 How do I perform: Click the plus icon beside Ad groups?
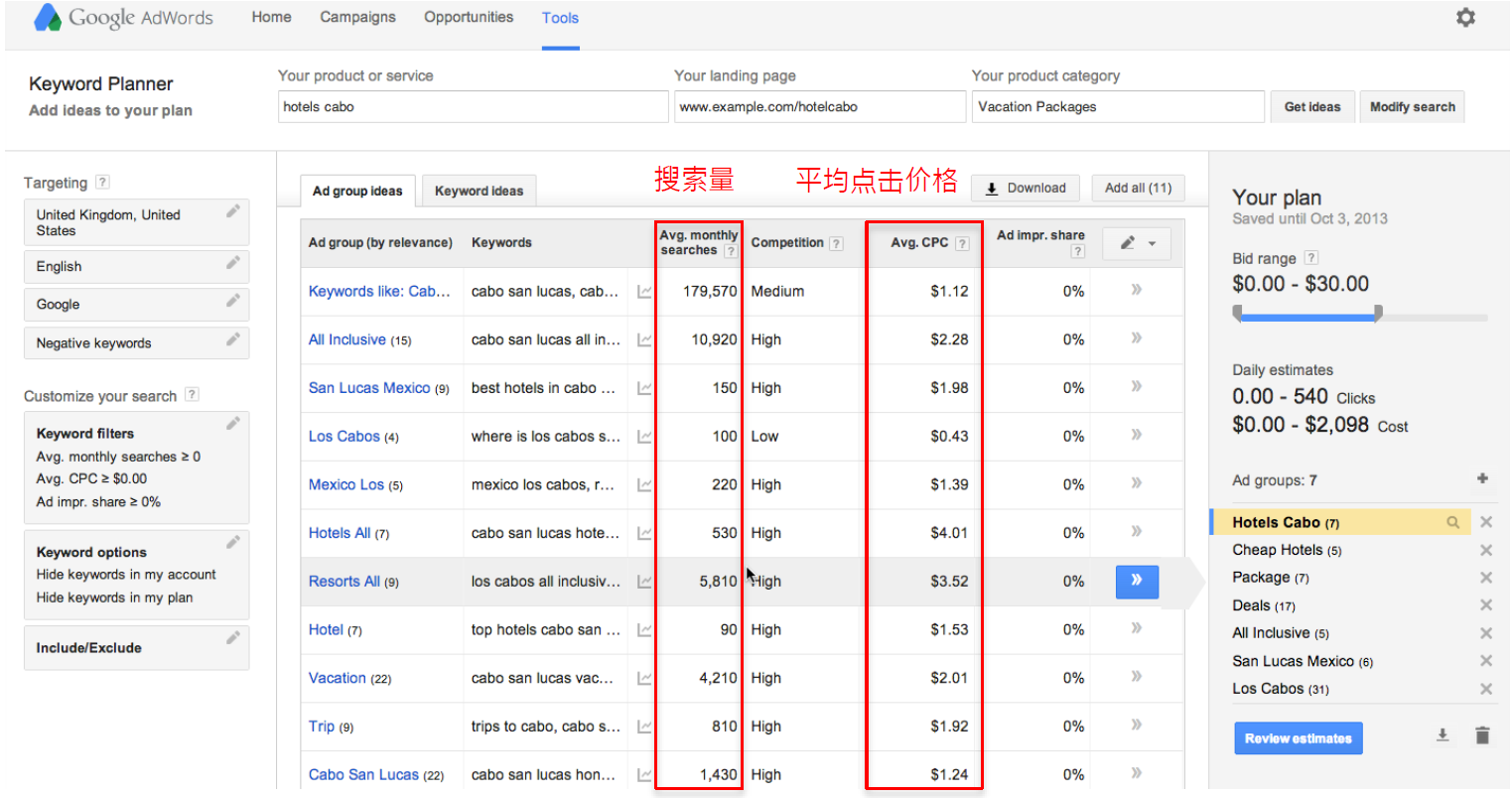[1482, 478]
